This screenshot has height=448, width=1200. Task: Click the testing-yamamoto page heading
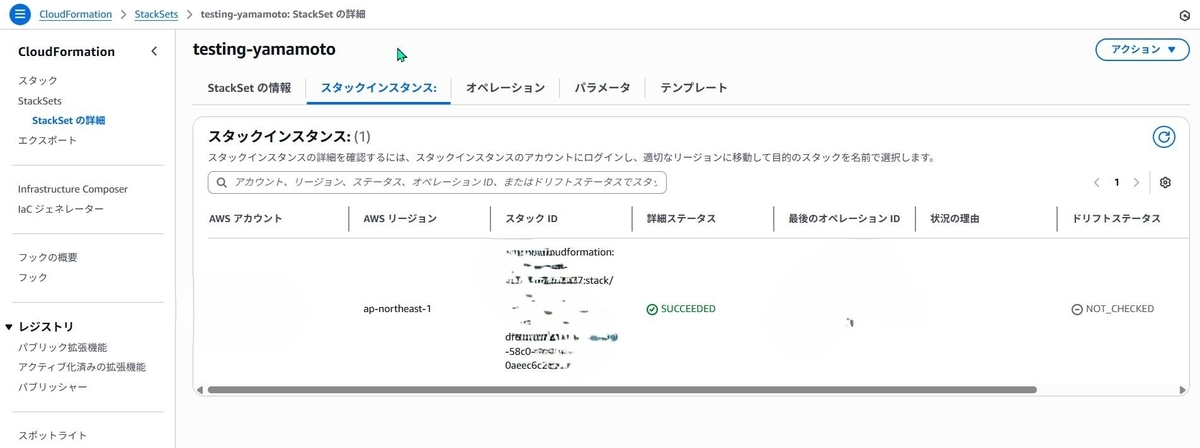(x=264, y=48)
